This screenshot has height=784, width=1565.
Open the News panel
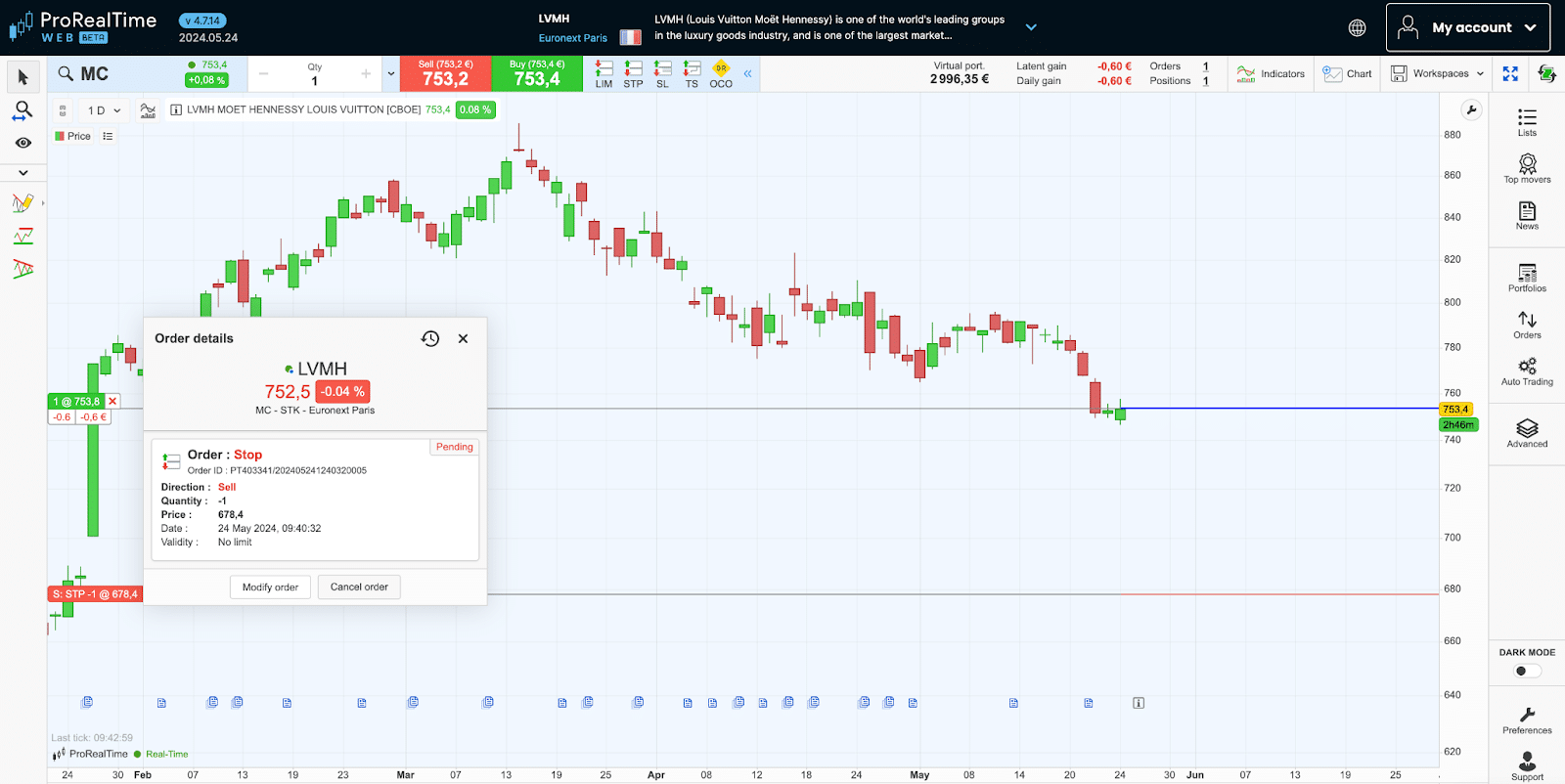coord(1527,215)
